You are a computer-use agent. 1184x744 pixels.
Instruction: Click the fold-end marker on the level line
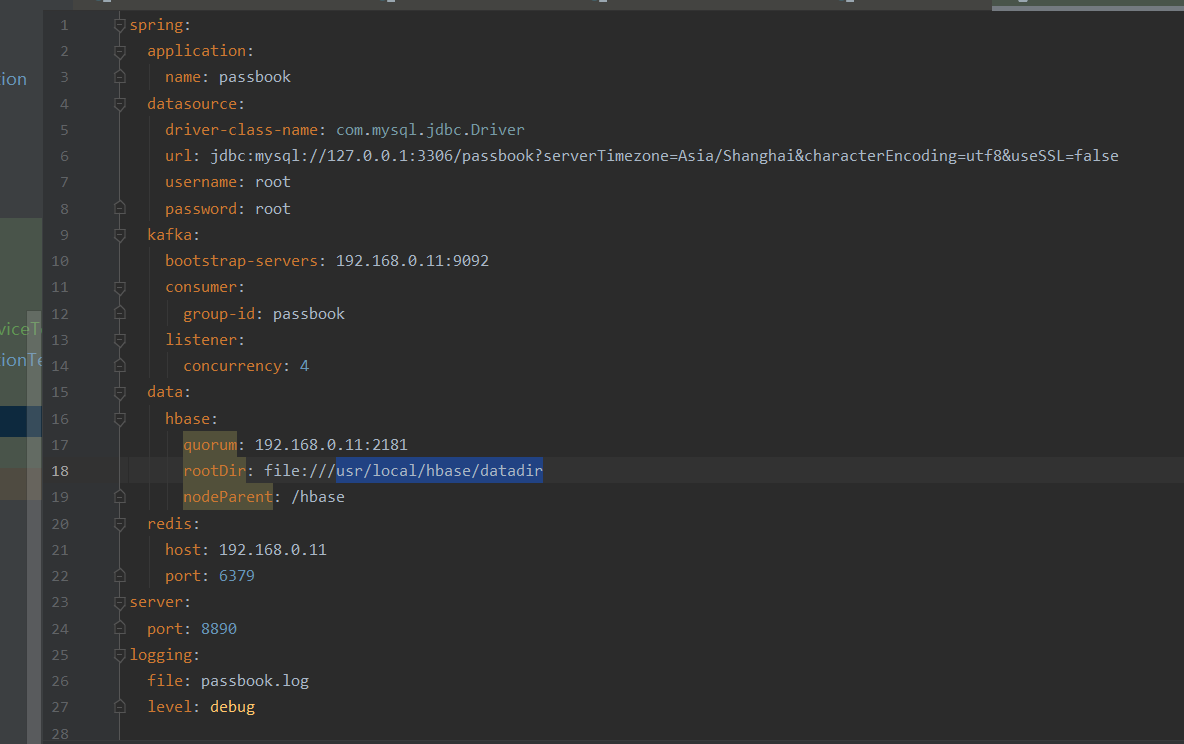[x=119, y=707]
